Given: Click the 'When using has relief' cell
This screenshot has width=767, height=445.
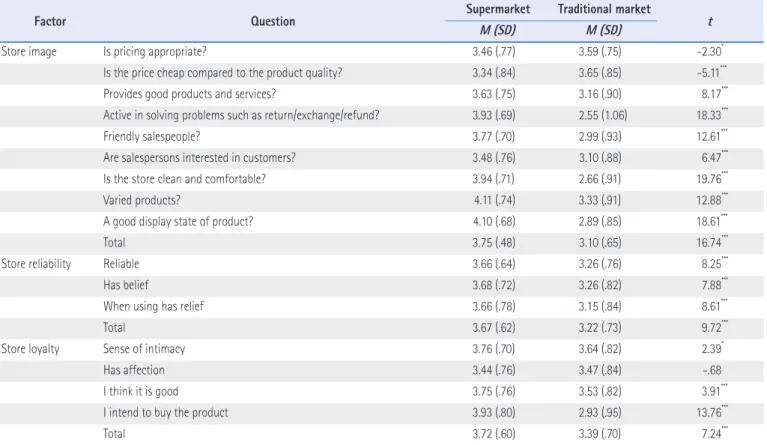Looking at the screenshot, I should (x=153, y=306).
